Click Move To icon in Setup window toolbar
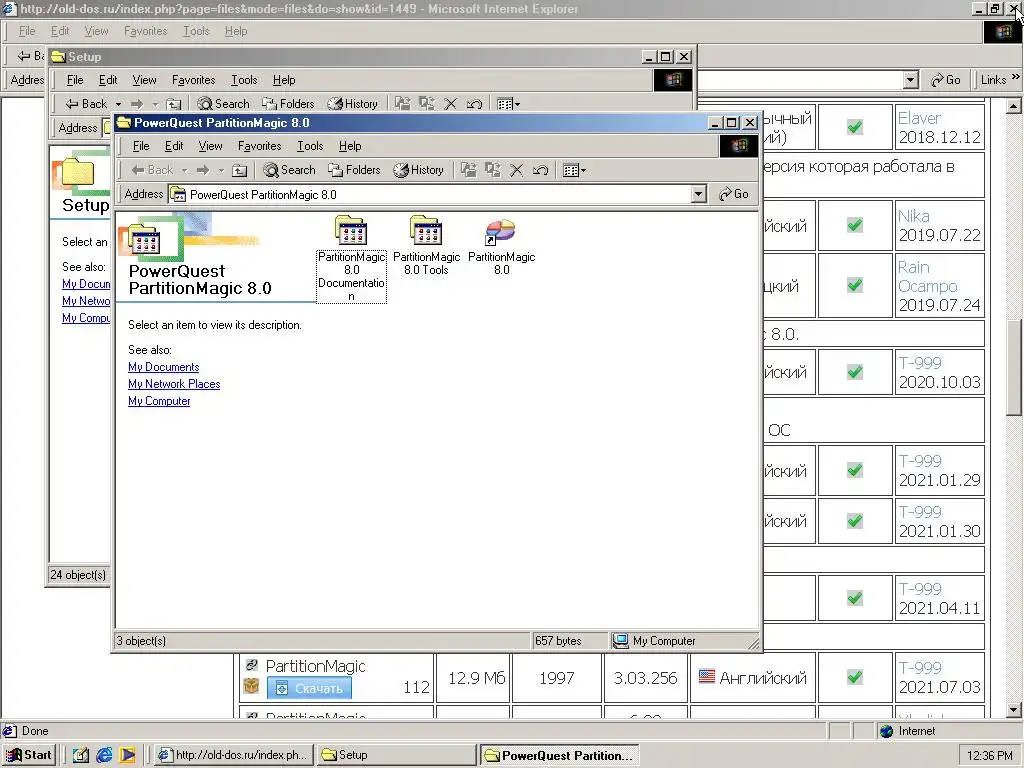Screen dimensions: 1024x768 tap(402, 104)
